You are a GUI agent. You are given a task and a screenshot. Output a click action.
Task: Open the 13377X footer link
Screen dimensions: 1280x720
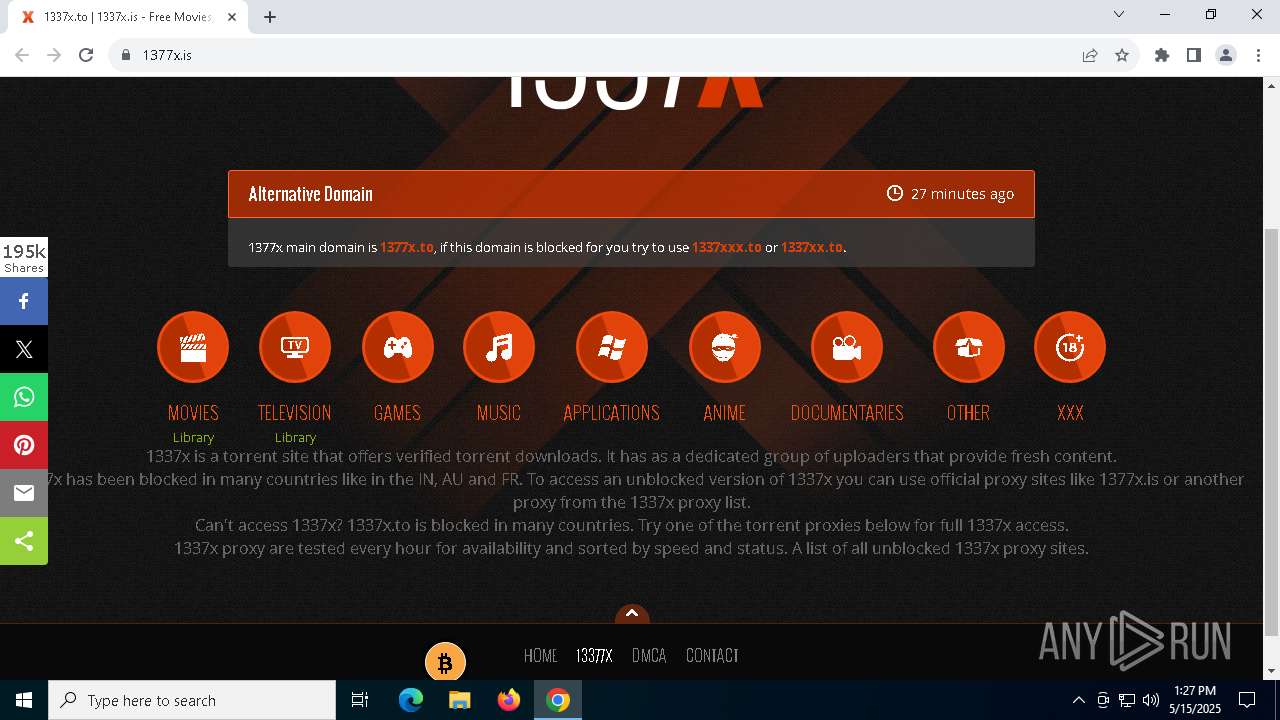click(x=594, y=656)
